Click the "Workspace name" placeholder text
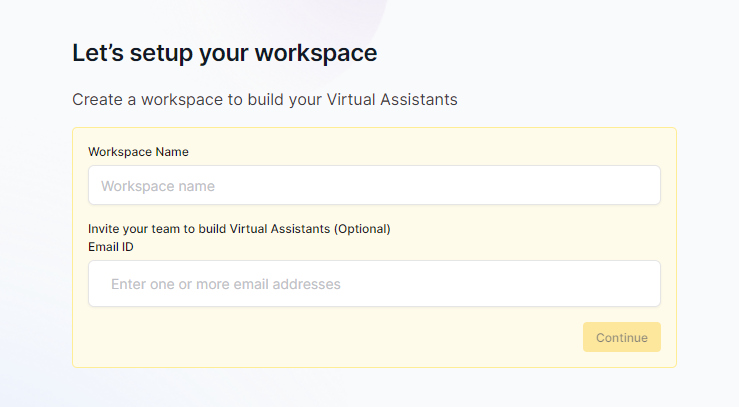Image resolution: width=739 pixels, height=407 pixels. (x=158, y=186)
